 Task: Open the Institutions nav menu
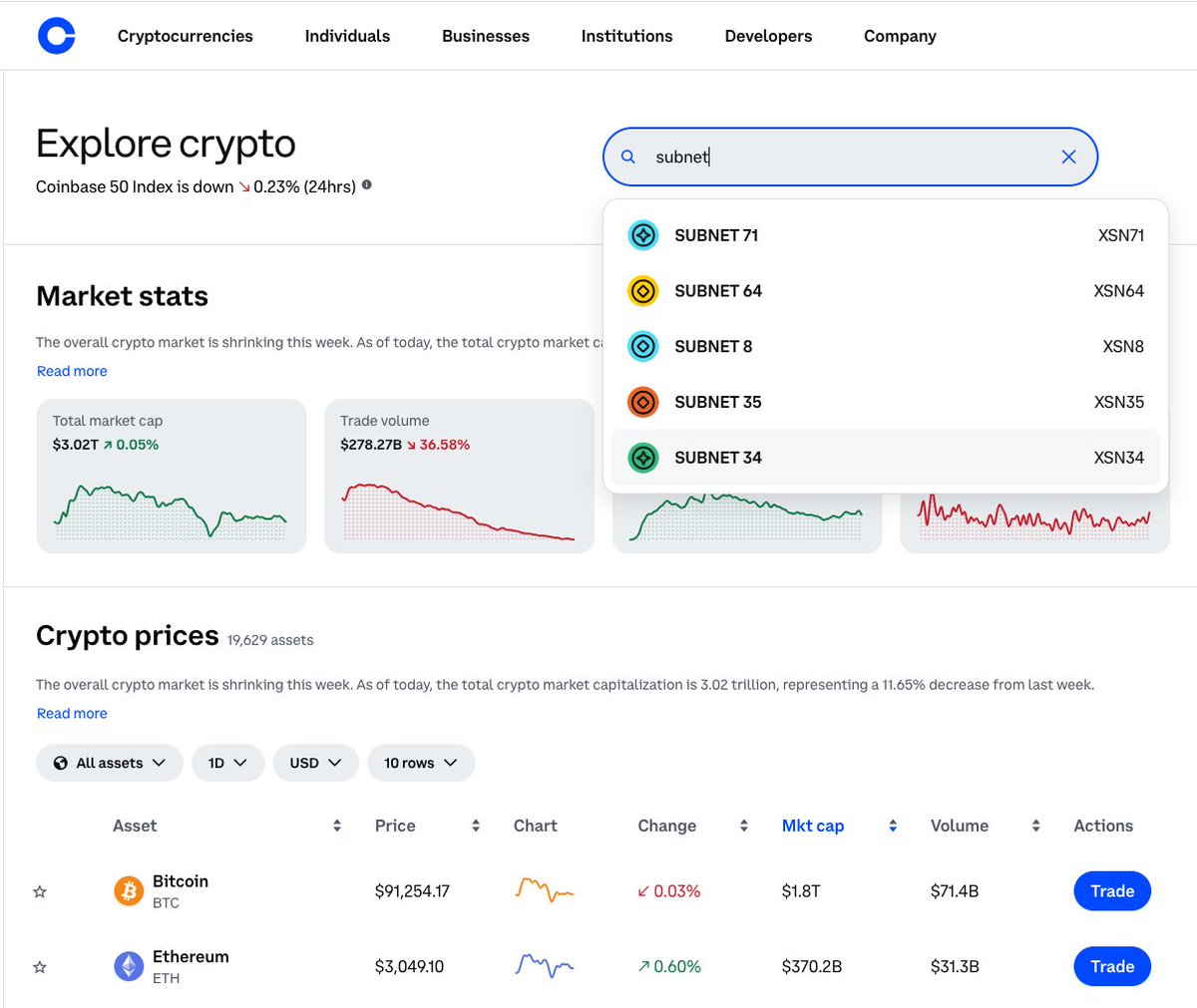[627, 36]
